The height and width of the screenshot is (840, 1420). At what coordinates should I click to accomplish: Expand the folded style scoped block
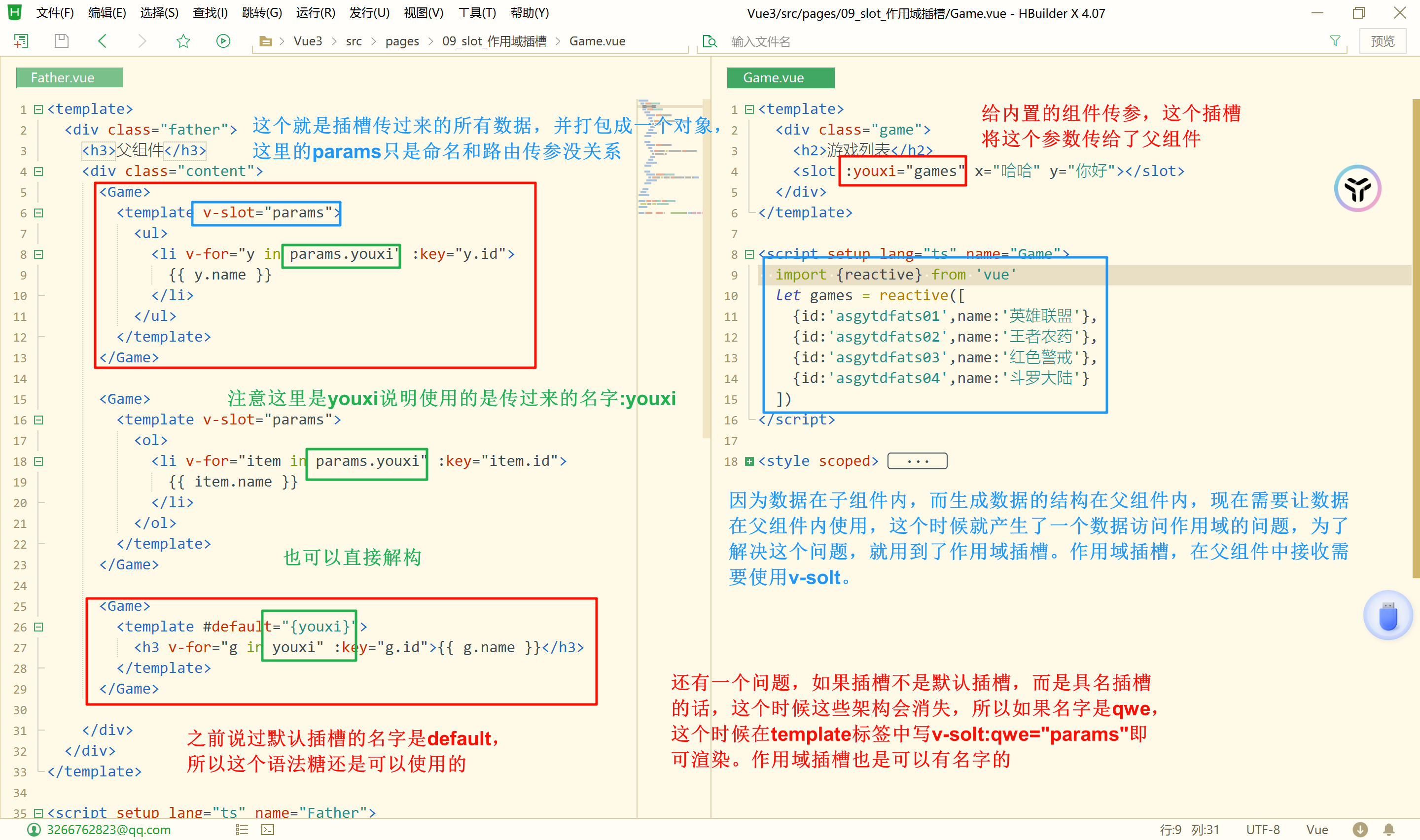coord(749,461)
